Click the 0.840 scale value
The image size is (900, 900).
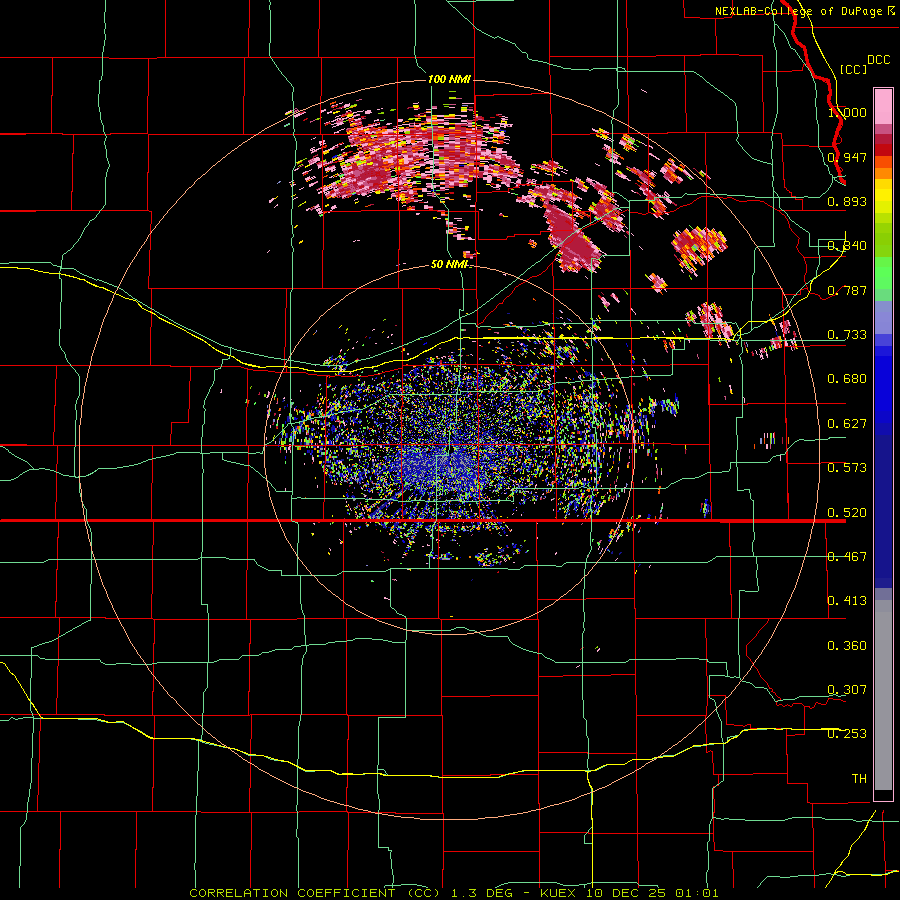pos(847,246)
